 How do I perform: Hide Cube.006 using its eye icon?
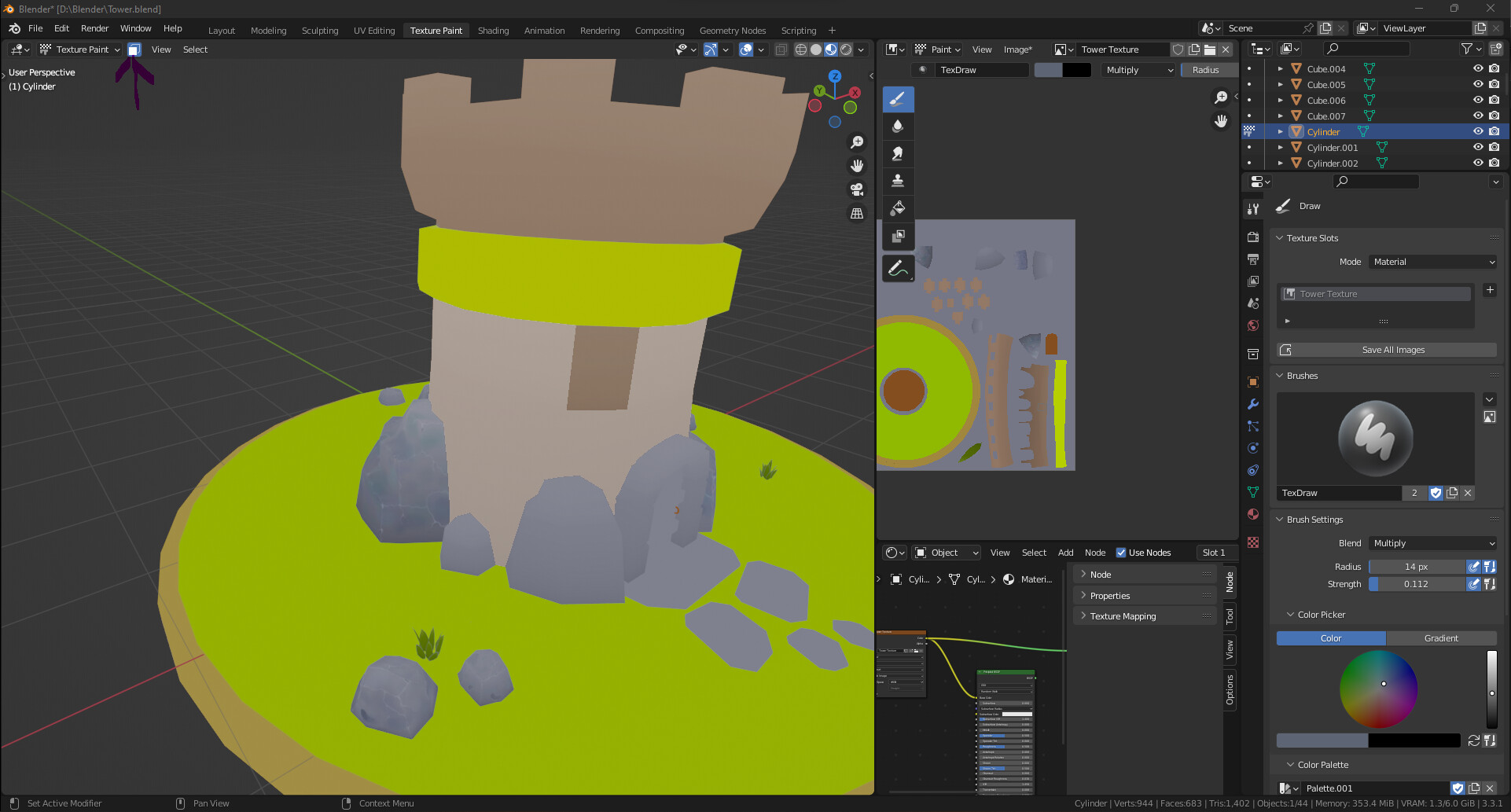tap(1478, 100)
